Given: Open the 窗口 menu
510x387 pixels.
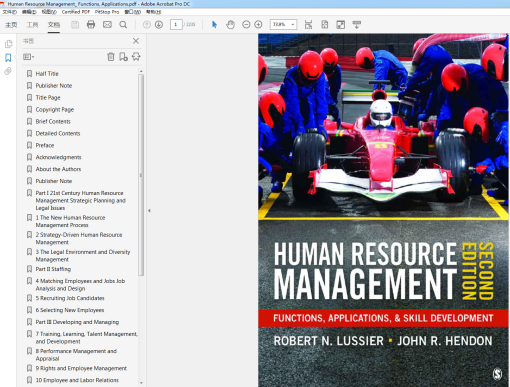Looking at the screenshot, I should [133, 12].
